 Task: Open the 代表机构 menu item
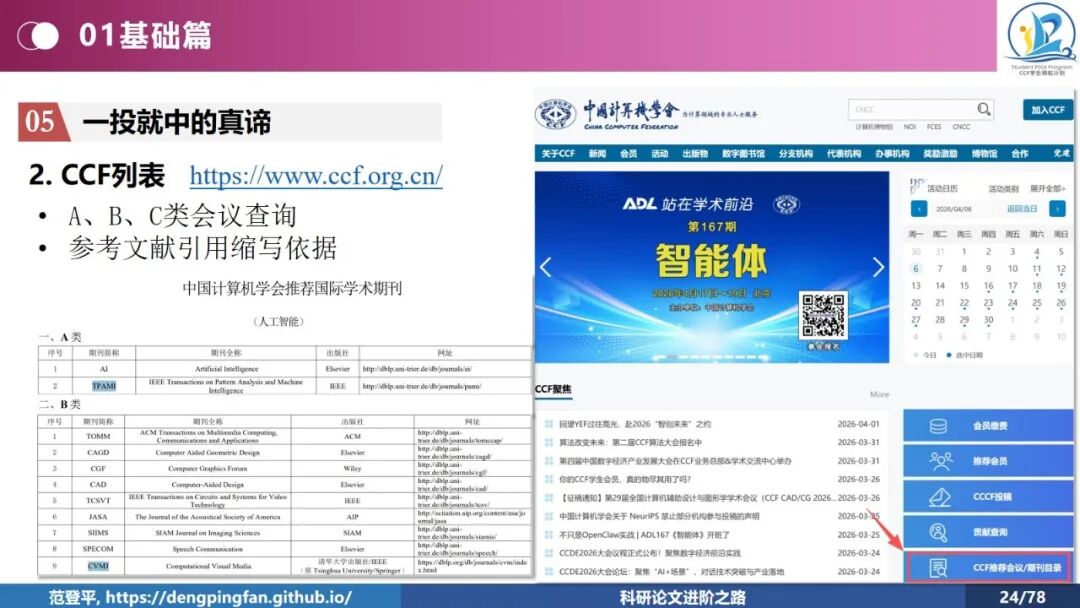coord(844,154)
